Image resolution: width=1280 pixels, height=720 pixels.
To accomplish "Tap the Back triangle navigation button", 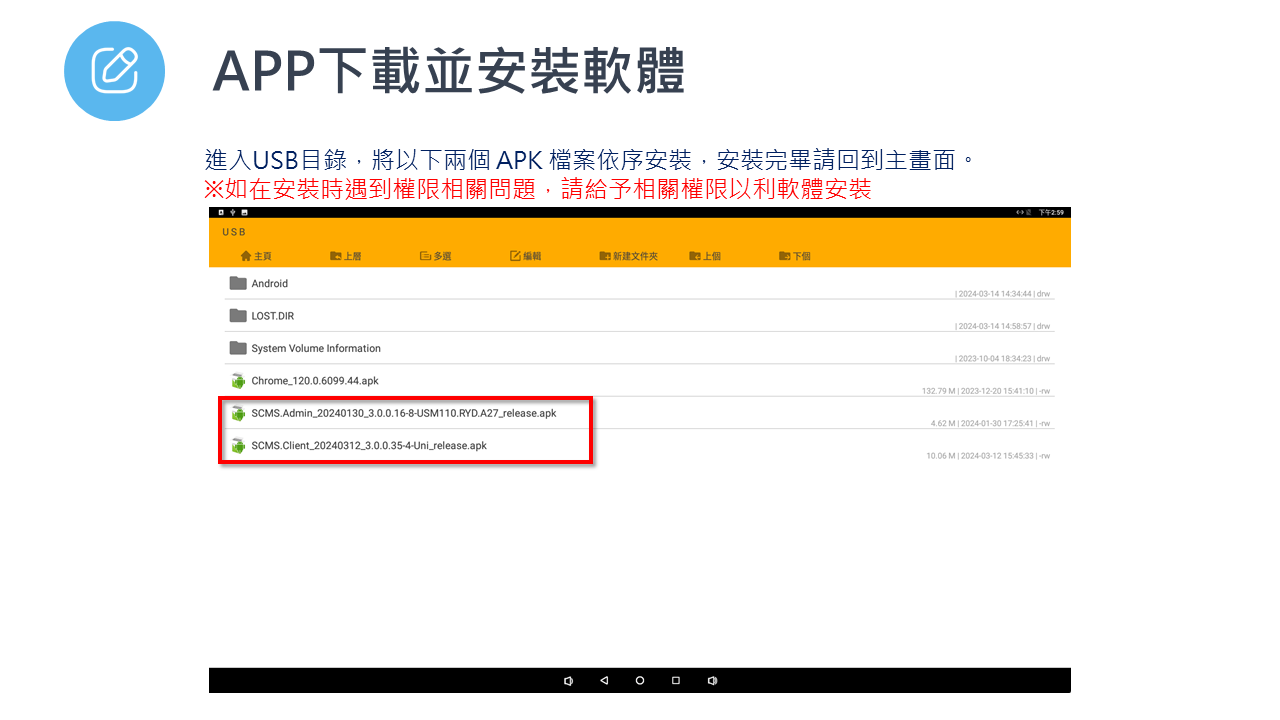I will click(604, 680).
